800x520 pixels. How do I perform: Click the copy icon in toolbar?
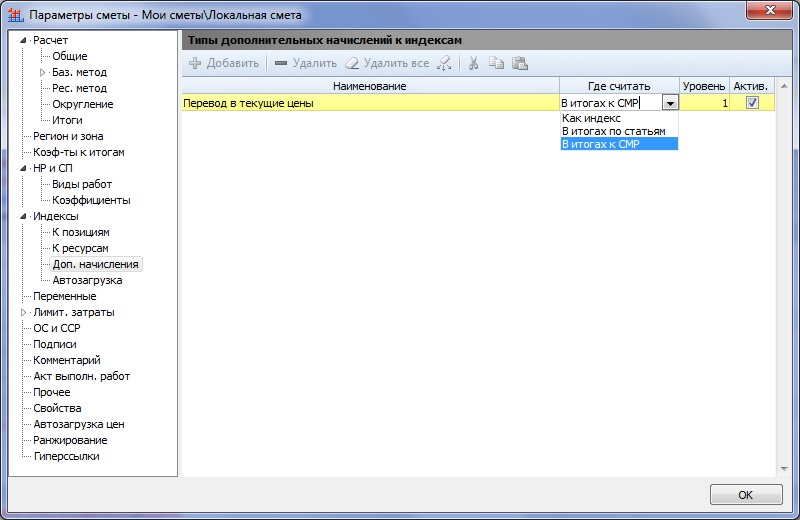click(496, 63)
